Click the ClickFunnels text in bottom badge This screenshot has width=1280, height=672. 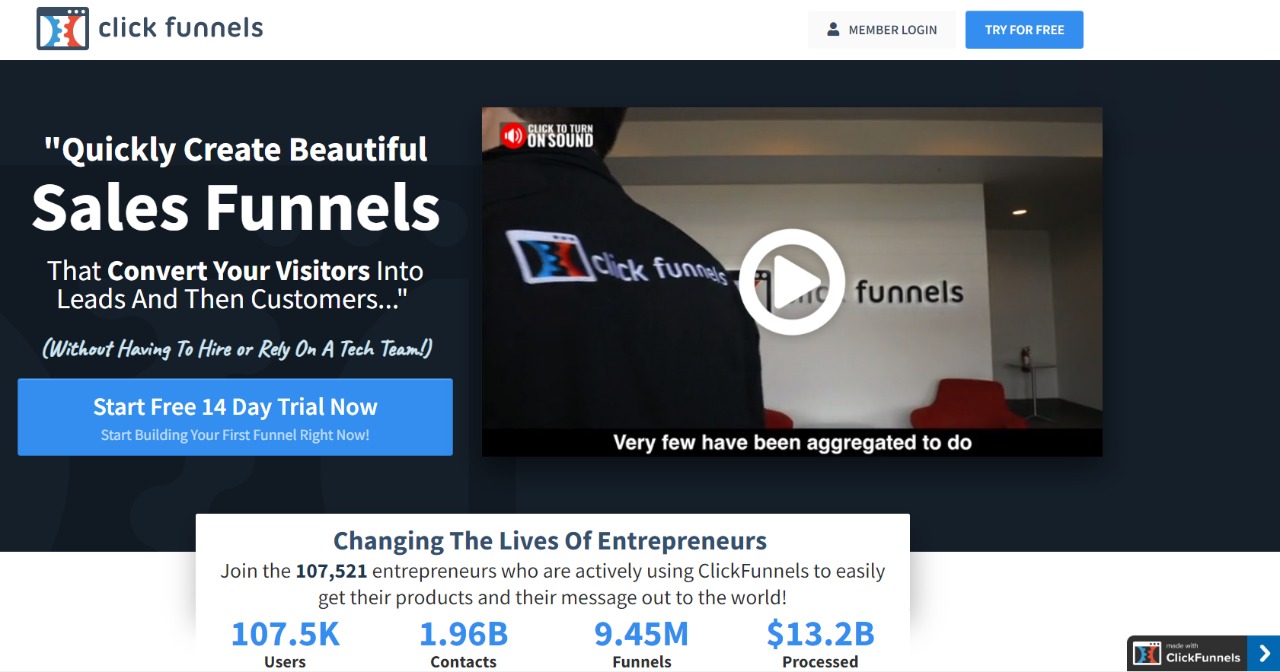pos(1203,658)
